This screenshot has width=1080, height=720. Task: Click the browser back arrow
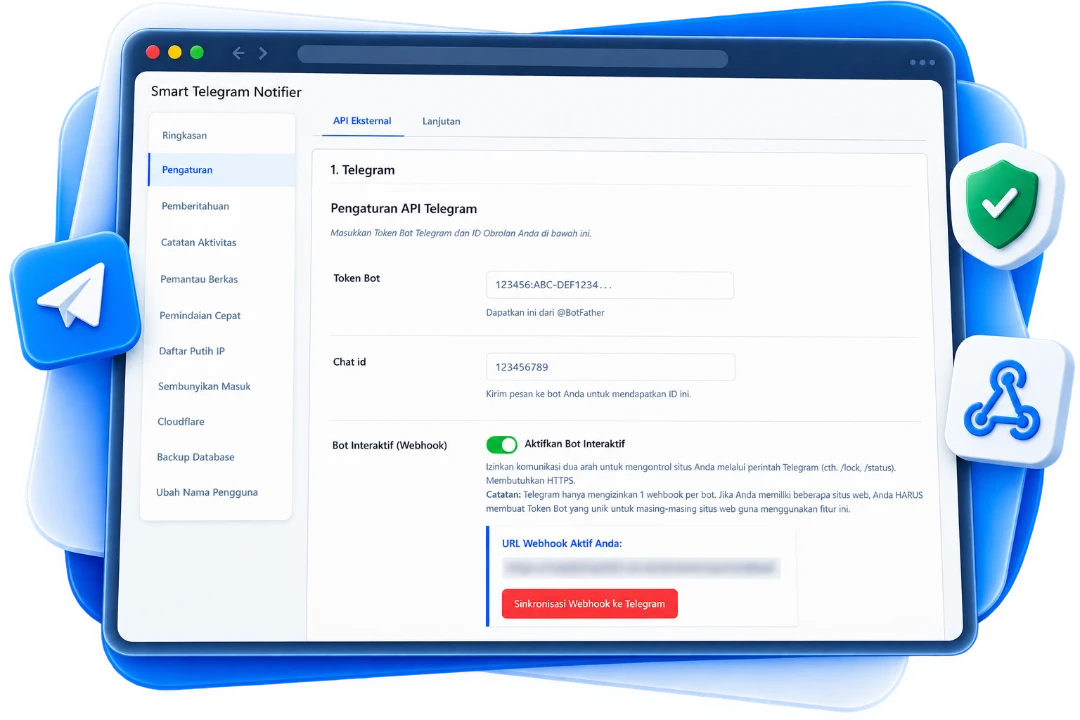coord(238,53)
